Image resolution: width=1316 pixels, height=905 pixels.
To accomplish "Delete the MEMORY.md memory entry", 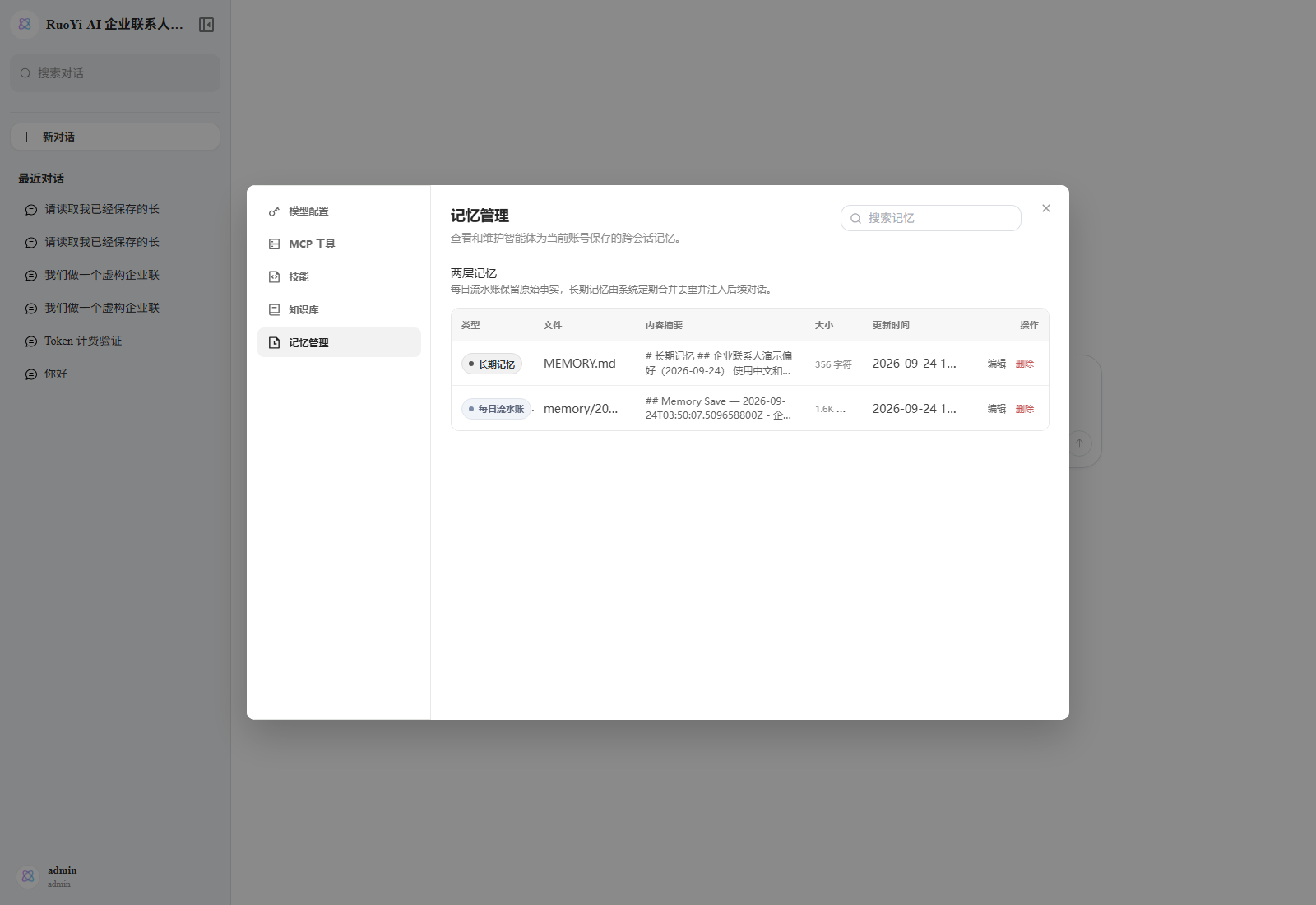I will pyautogui.click(x=1025, y=364).
